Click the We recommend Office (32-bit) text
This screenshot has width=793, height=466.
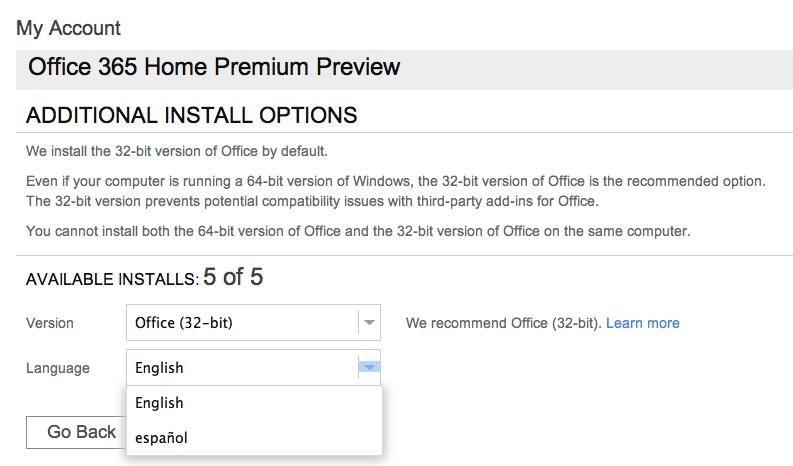504,323
